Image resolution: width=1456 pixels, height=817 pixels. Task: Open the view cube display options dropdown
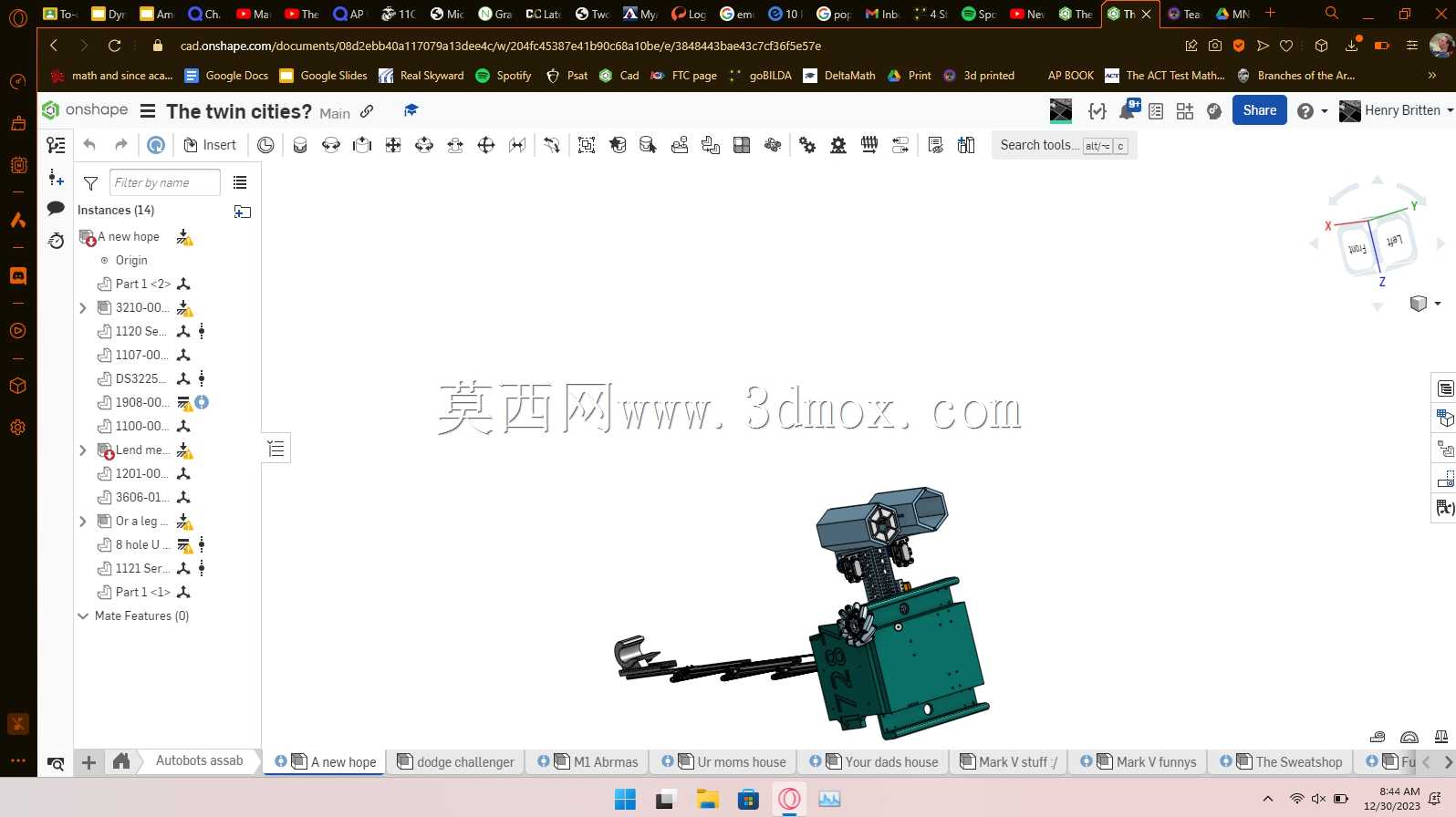pyautogui.click(x=1425, y=304)
